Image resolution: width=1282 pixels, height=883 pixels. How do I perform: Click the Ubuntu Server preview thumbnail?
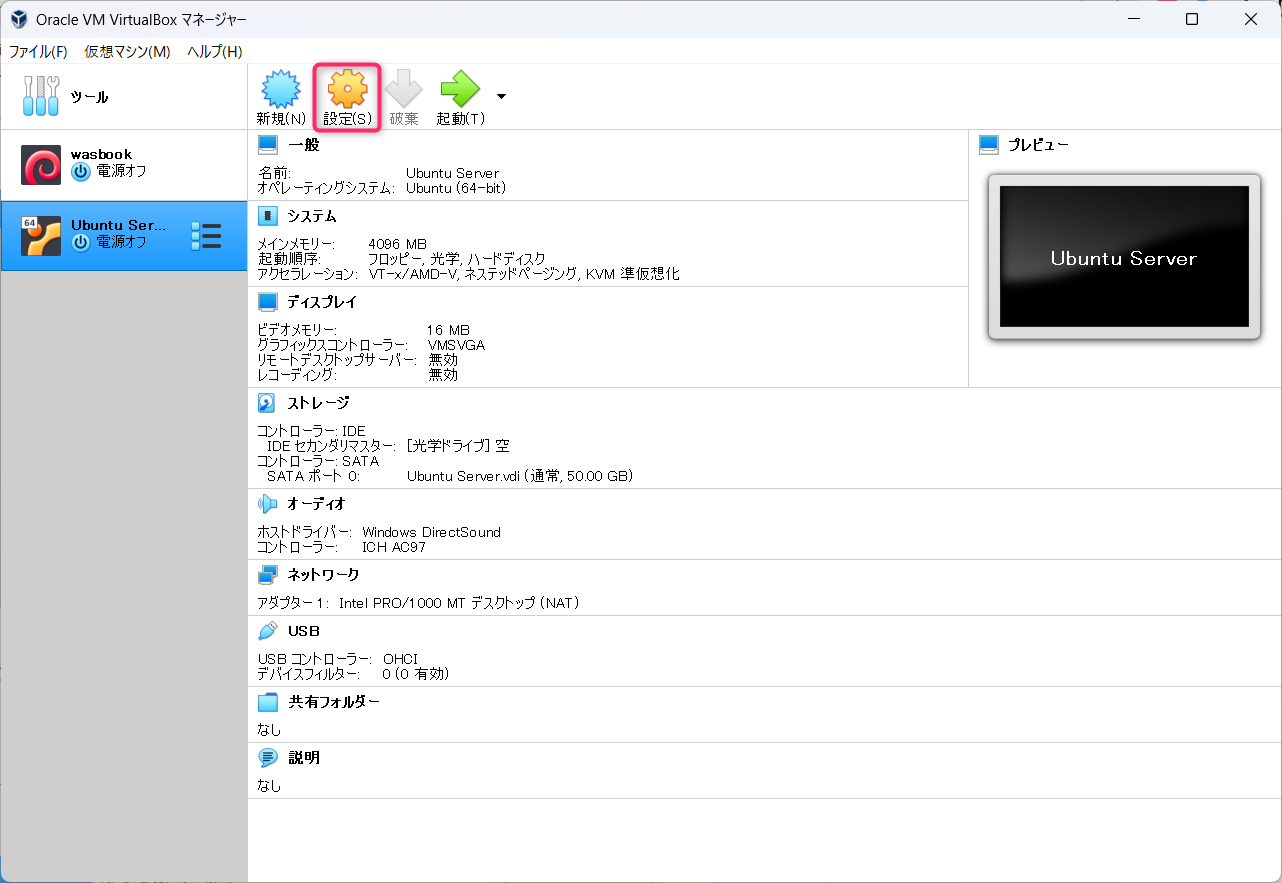tap(1124, 258)
